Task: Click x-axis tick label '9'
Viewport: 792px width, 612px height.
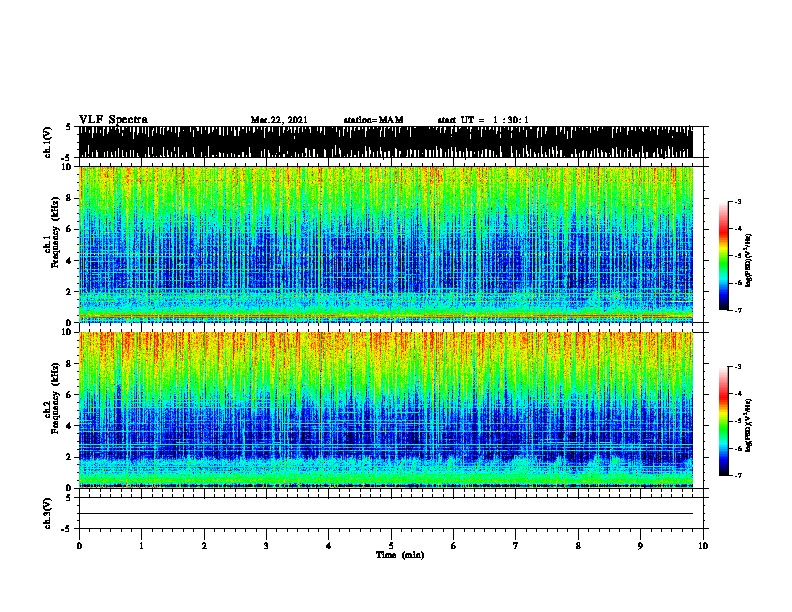Action: pyautogui.click(x=640, y=546)
